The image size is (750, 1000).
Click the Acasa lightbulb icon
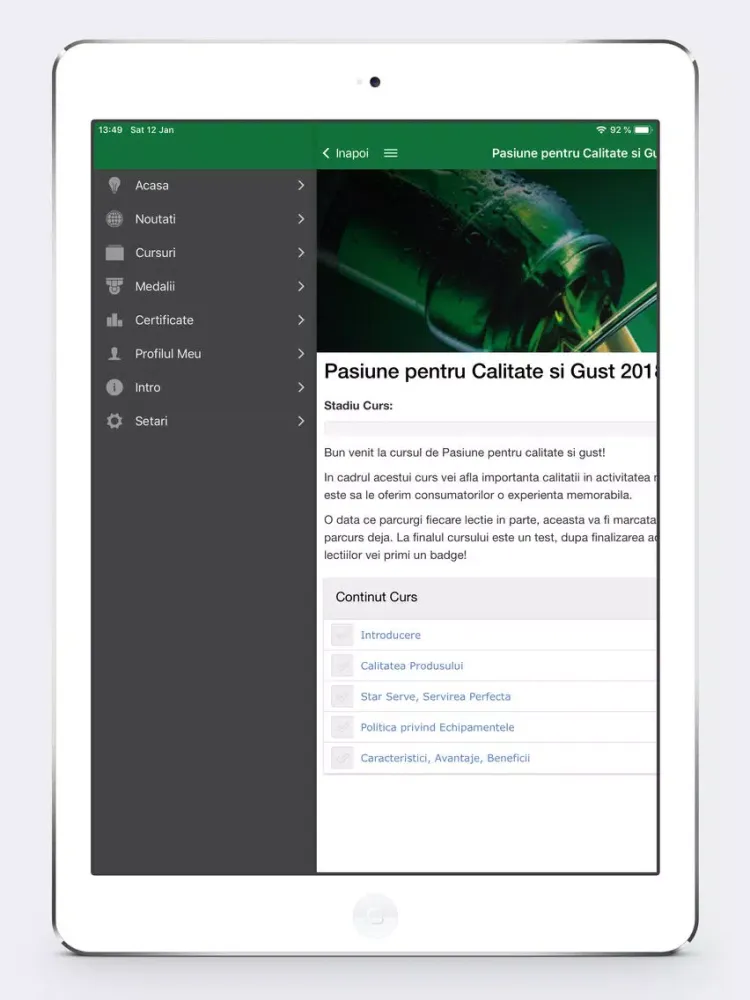pos(114,185)
